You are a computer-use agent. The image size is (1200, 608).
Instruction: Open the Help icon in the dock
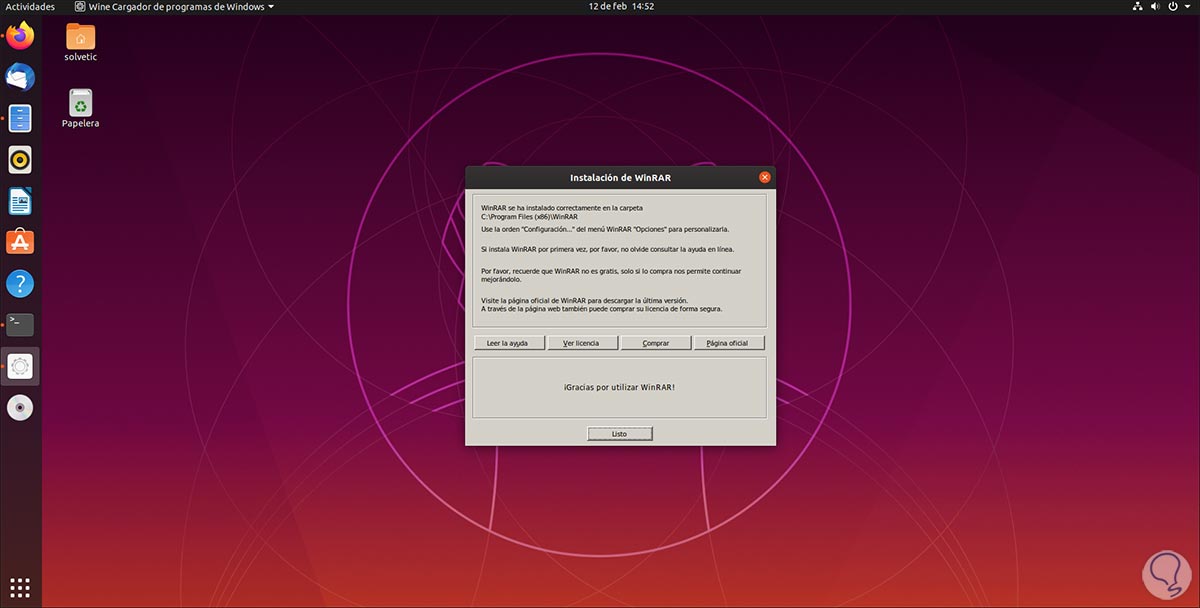(20, 283)
